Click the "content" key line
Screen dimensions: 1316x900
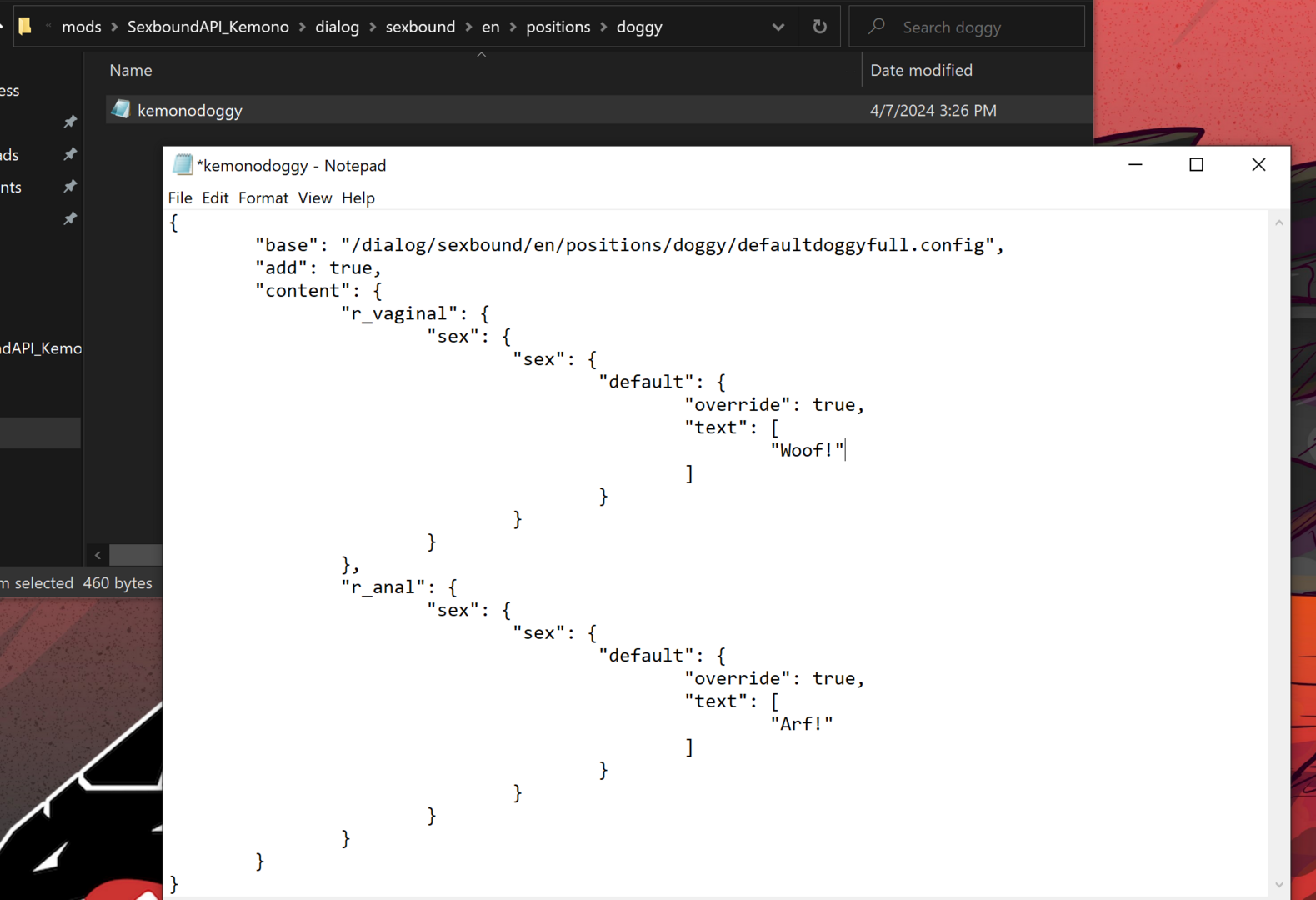point(318,291)
